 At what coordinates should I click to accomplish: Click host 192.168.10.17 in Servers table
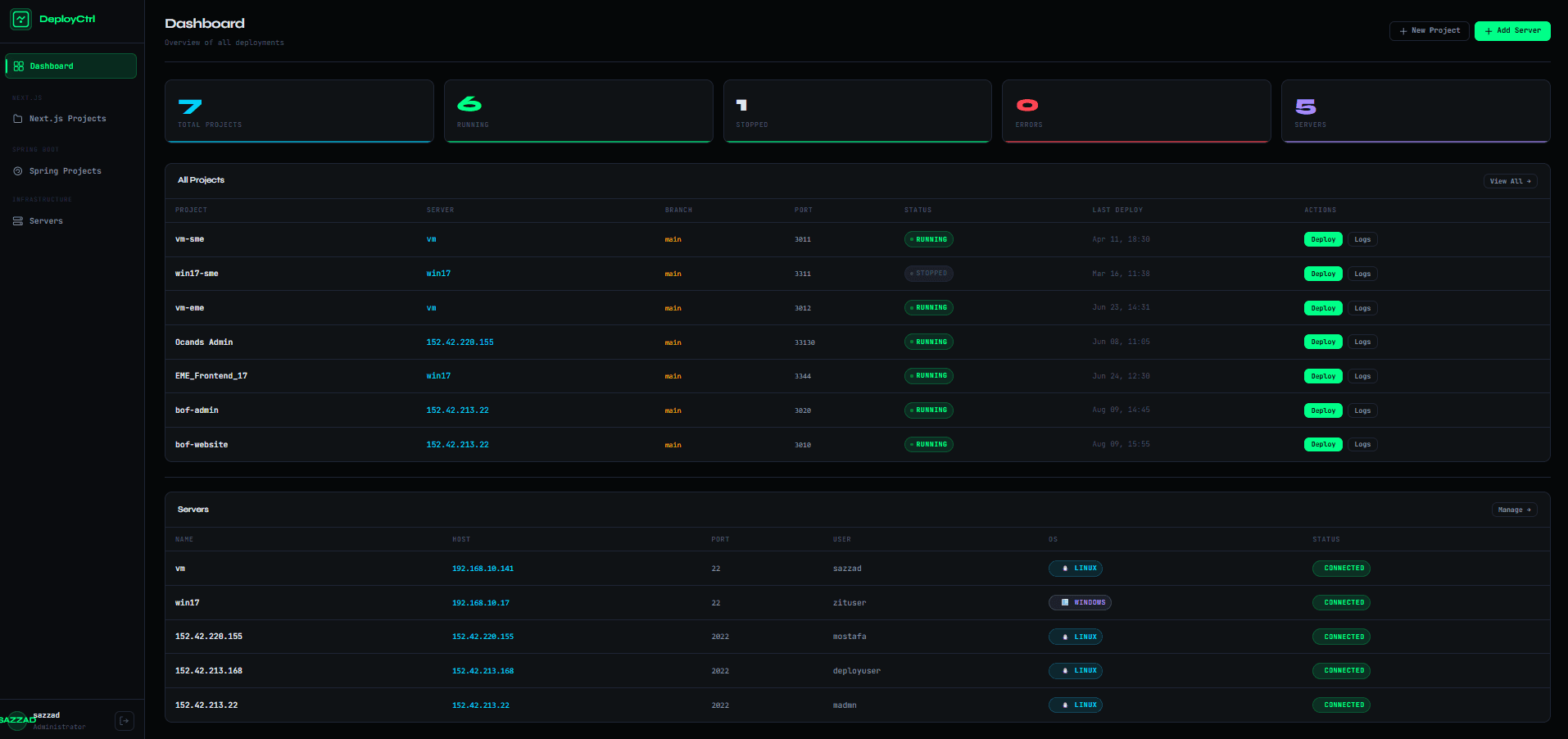coord(480,603)
